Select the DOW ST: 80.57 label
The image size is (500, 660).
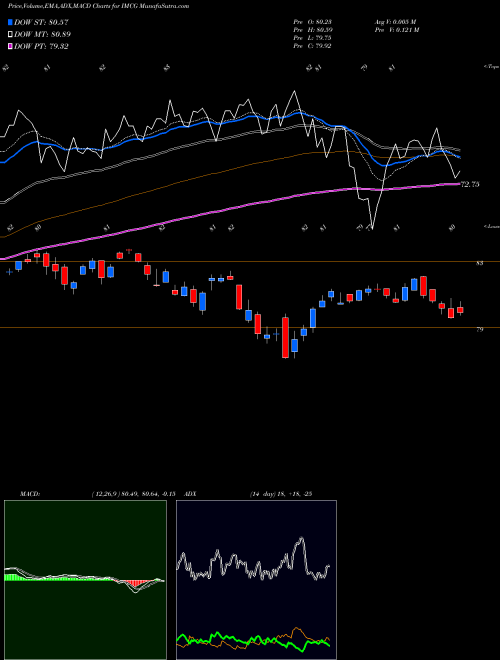pyautogui.click(x=41, y=22)
